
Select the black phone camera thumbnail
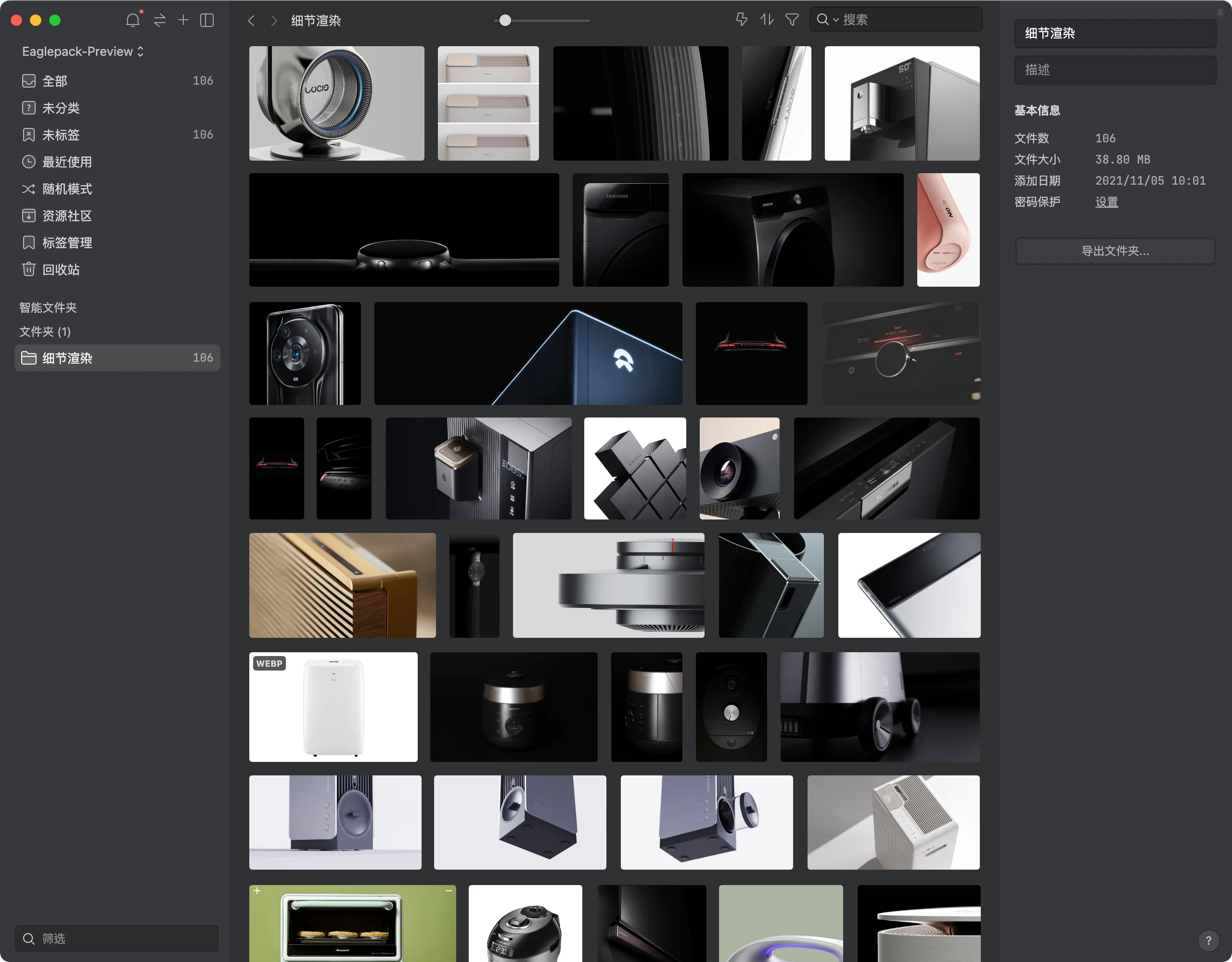pos(305,354)
